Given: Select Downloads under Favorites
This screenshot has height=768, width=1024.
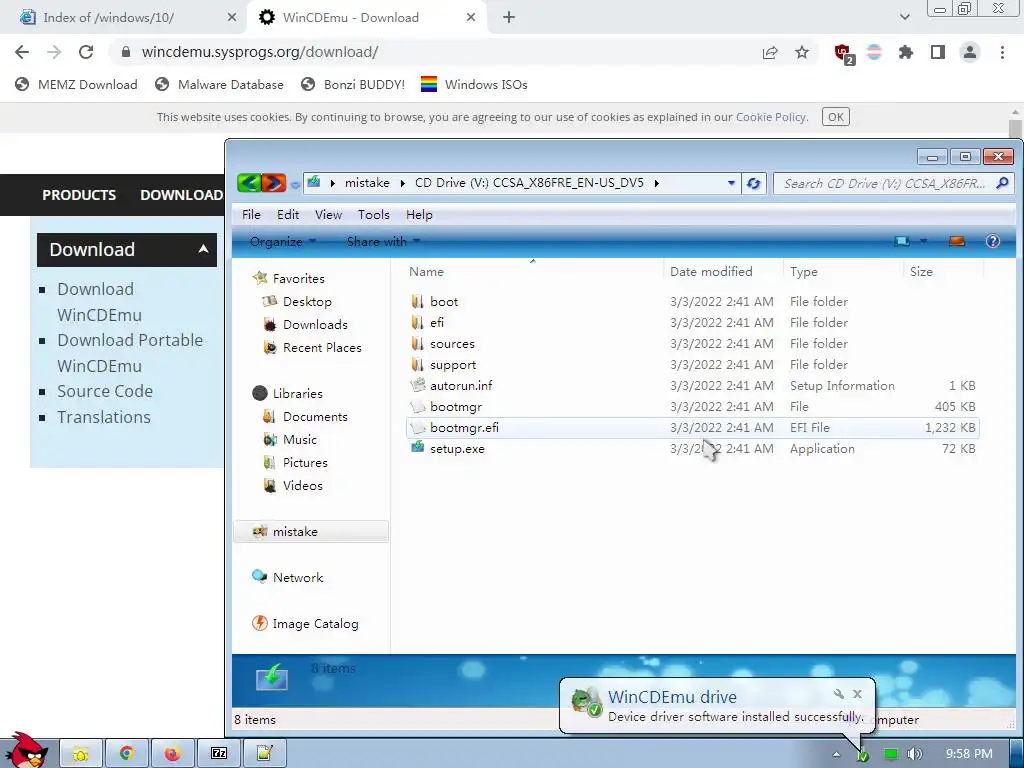Looking at the screenshot, I should (315, 325).
